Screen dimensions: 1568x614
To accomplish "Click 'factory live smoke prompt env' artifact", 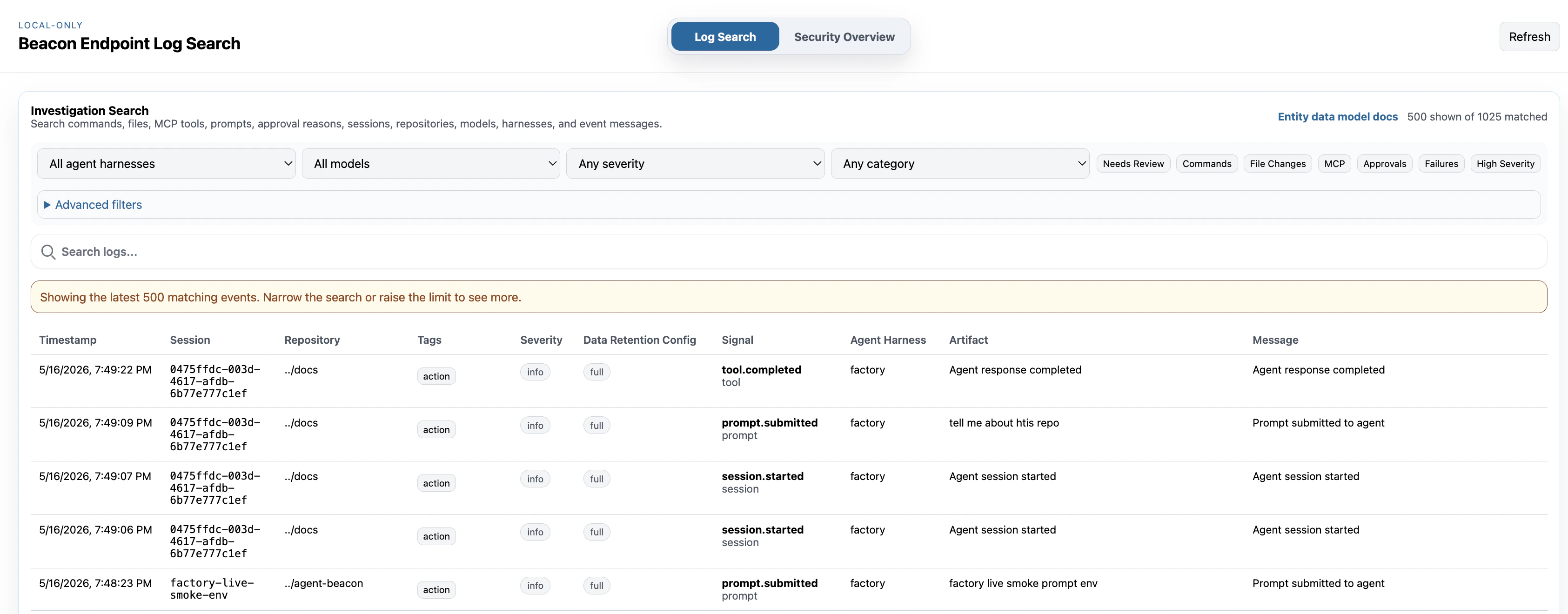I will [1023, 584].
